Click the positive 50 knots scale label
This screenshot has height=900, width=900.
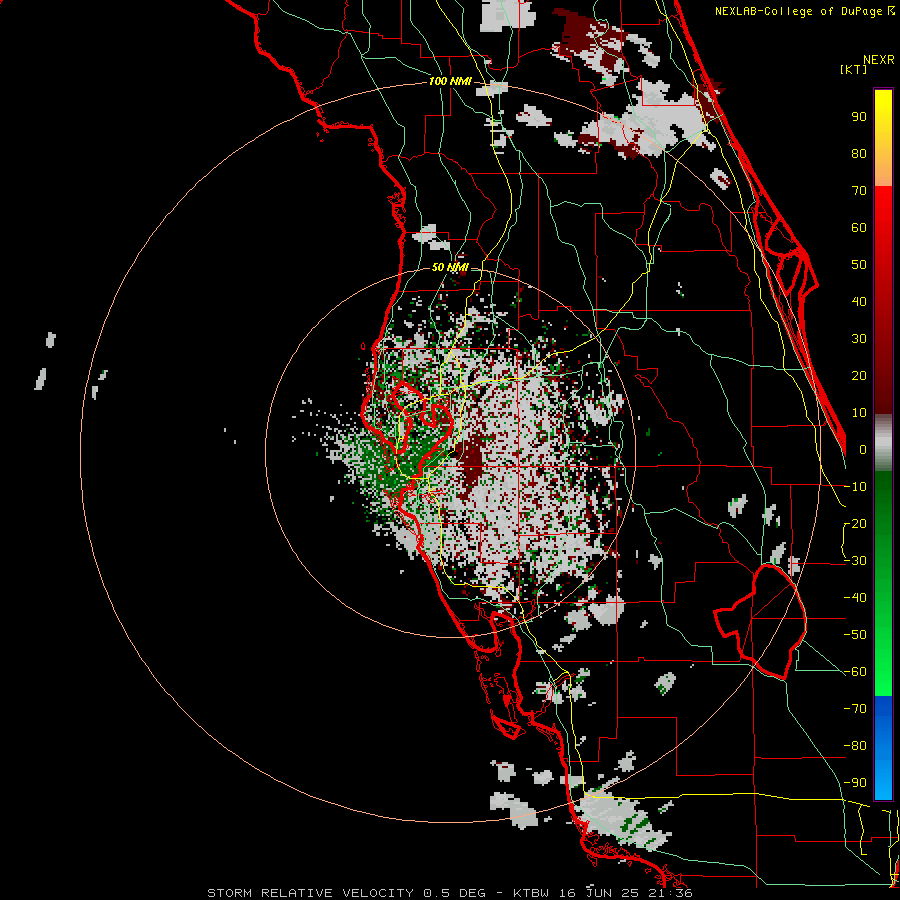(859, 265)
